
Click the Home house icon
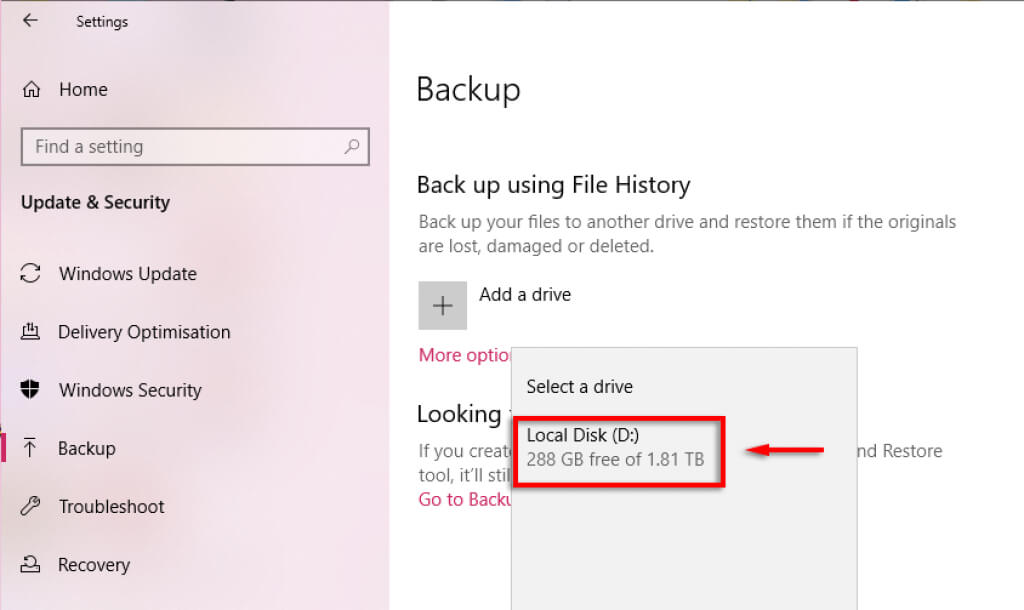(31, 89)
